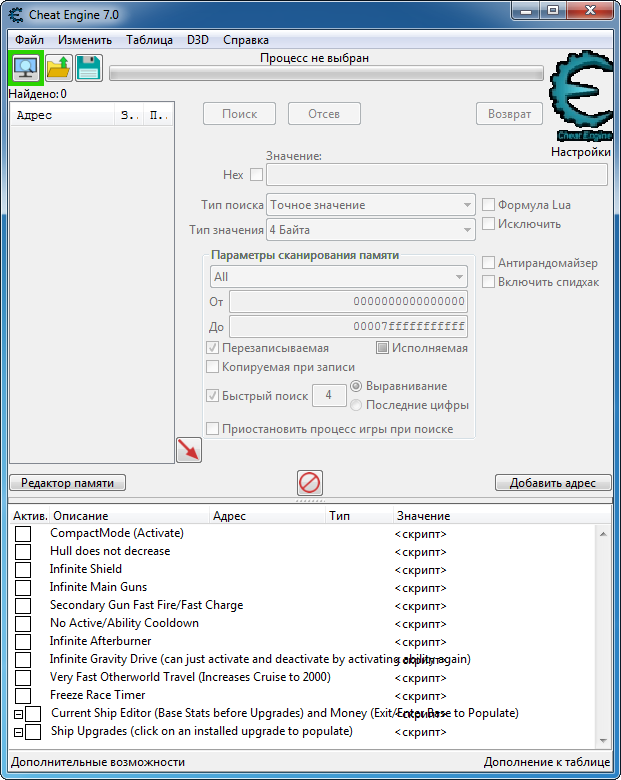Toggle Быстрый поиск checkbox
The height and width of the screenshot is (780, 621).
coord(212,395)
